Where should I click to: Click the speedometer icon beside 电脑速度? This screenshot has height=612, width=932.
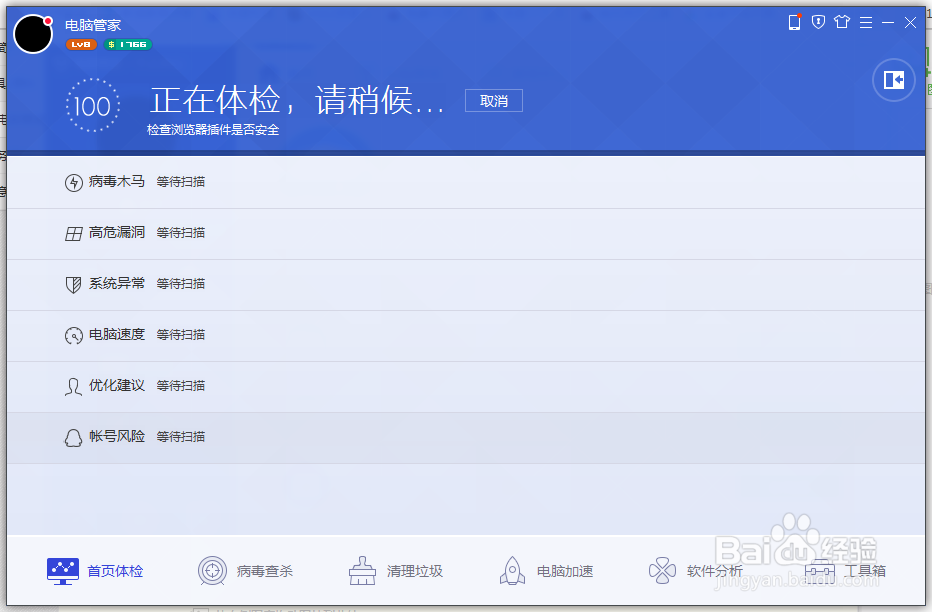[73, 335]
